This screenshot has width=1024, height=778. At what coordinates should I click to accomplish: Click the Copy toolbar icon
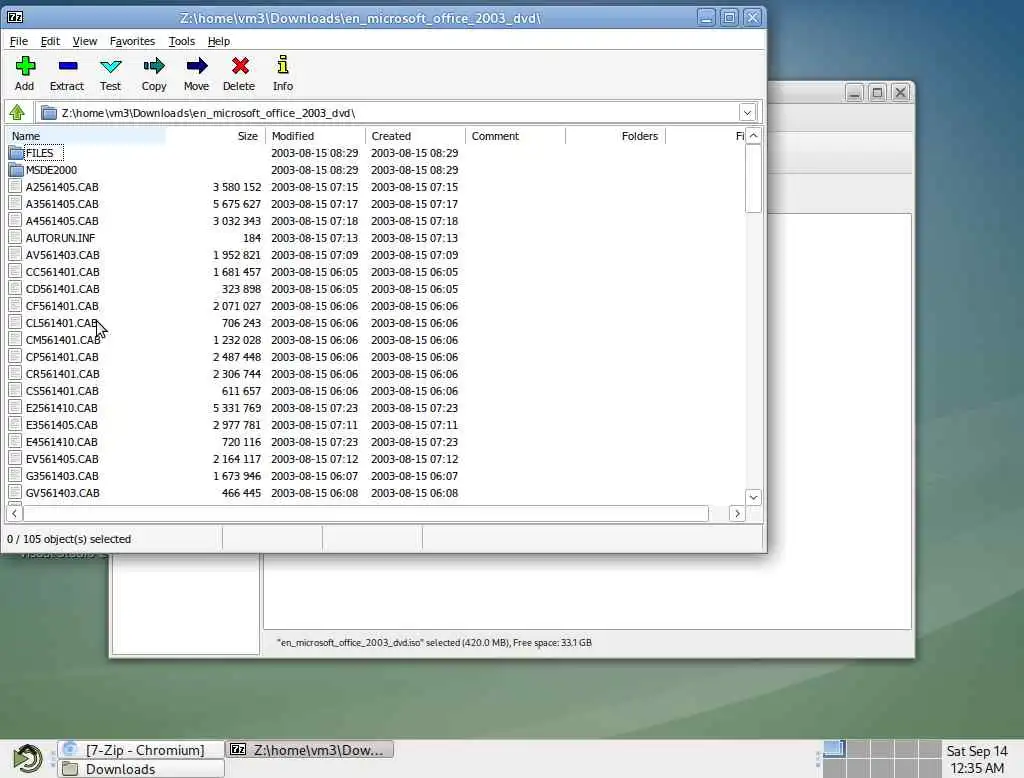click(154, 66)
